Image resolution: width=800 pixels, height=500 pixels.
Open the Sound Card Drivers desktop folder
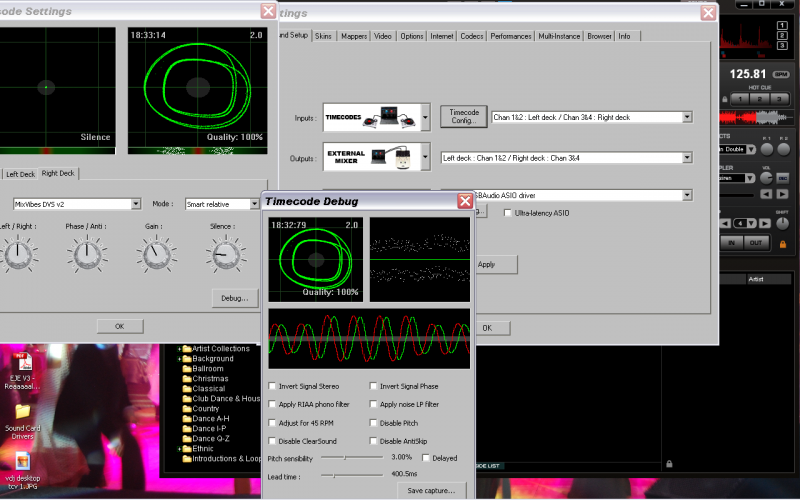pyautogui.click(x=22, y=410)
